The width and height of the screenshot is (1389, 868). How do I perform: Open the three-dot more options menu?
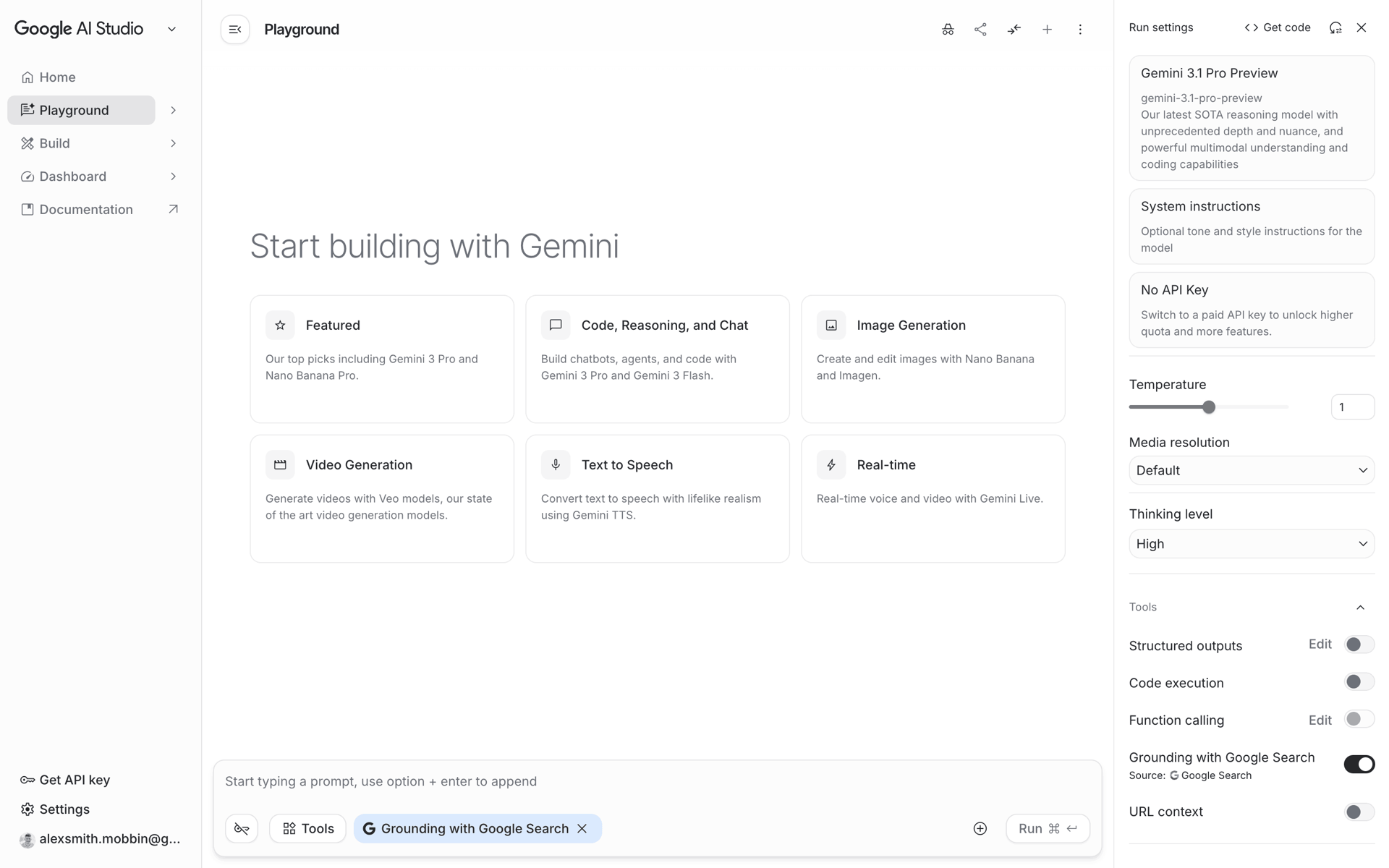1080,30
